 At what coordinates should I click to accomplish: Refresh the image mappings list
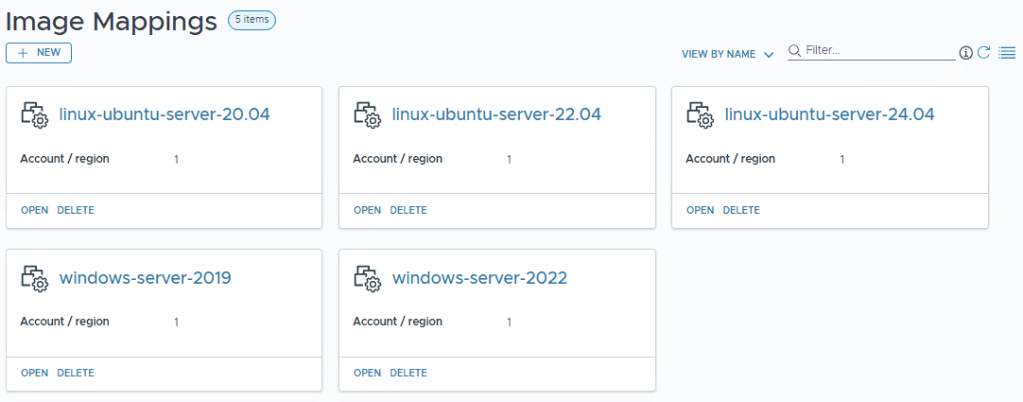coord(984,53)
